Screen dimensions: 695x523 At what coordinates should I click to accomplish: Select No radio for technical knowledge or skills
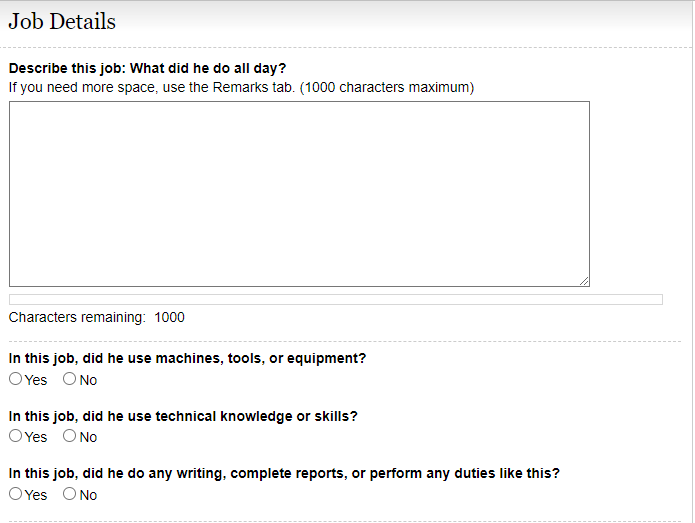click(x=69, y=436)
